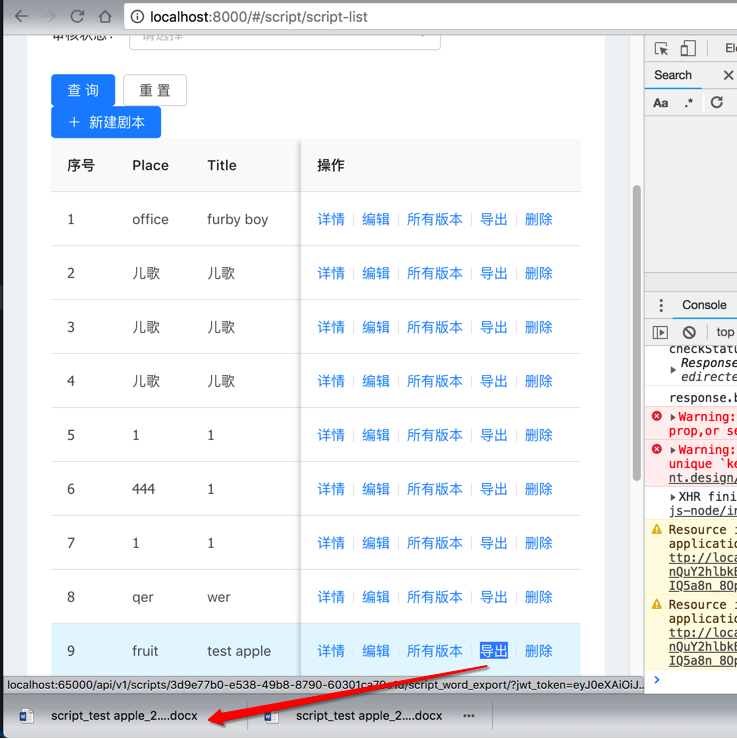Select the 'office' place cell

coord(150,219)
